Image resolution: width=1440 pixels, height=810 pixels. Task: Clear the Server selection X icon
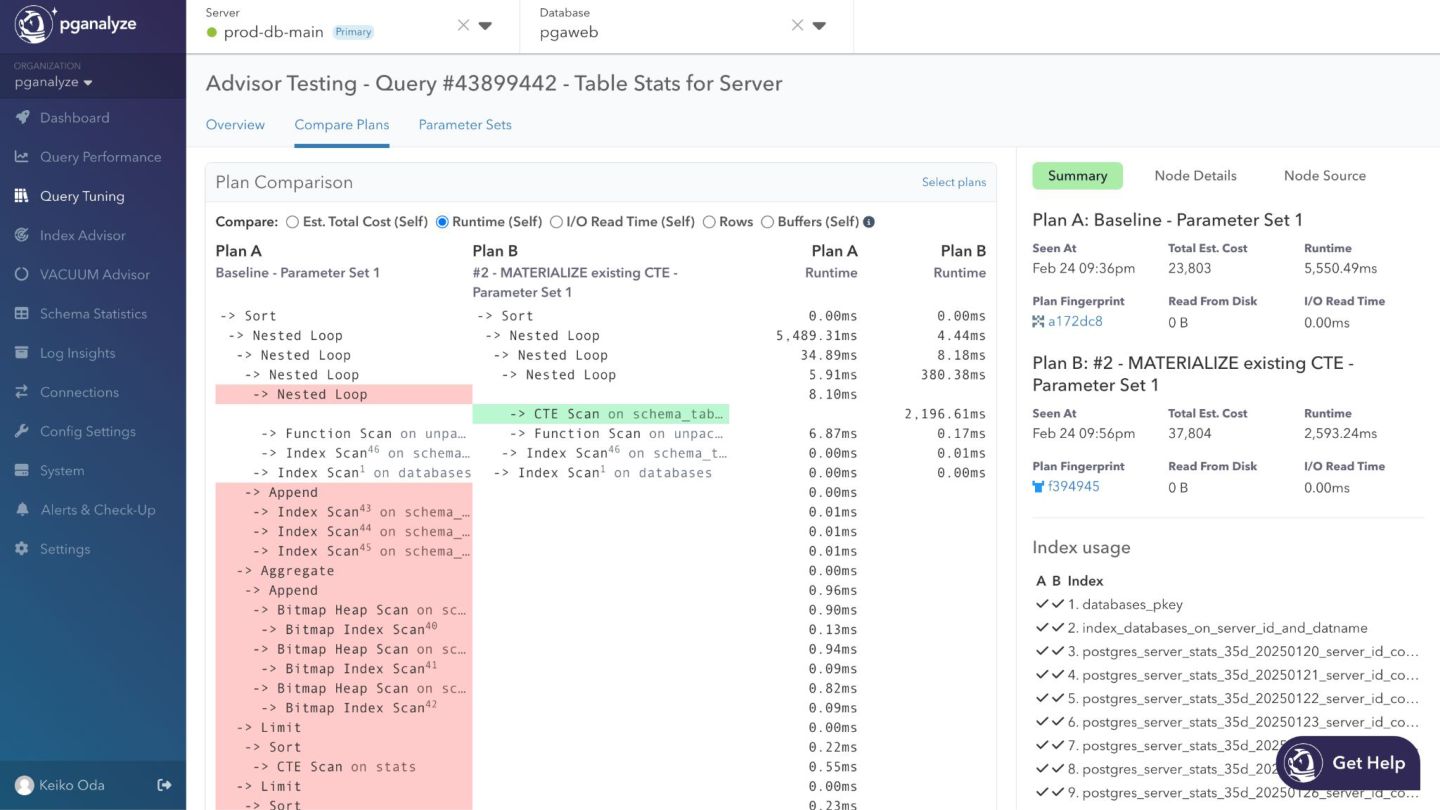[463, 25]
